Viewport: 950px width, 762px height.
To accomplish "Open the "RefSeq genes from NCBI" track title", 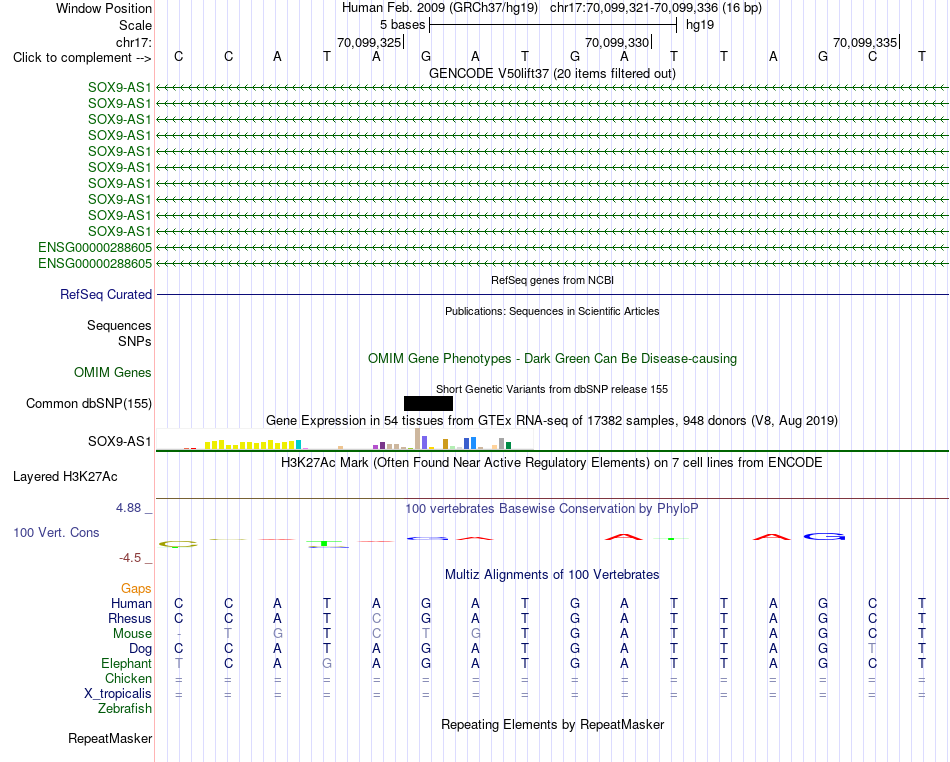I will click(552, 280).
